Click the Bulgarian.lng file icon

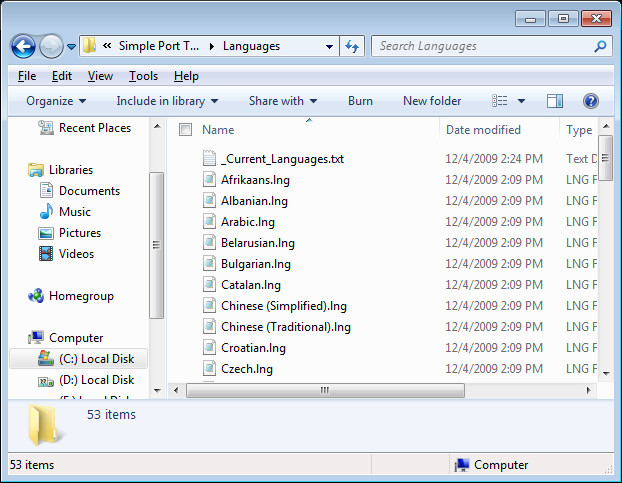coord(209,264)
